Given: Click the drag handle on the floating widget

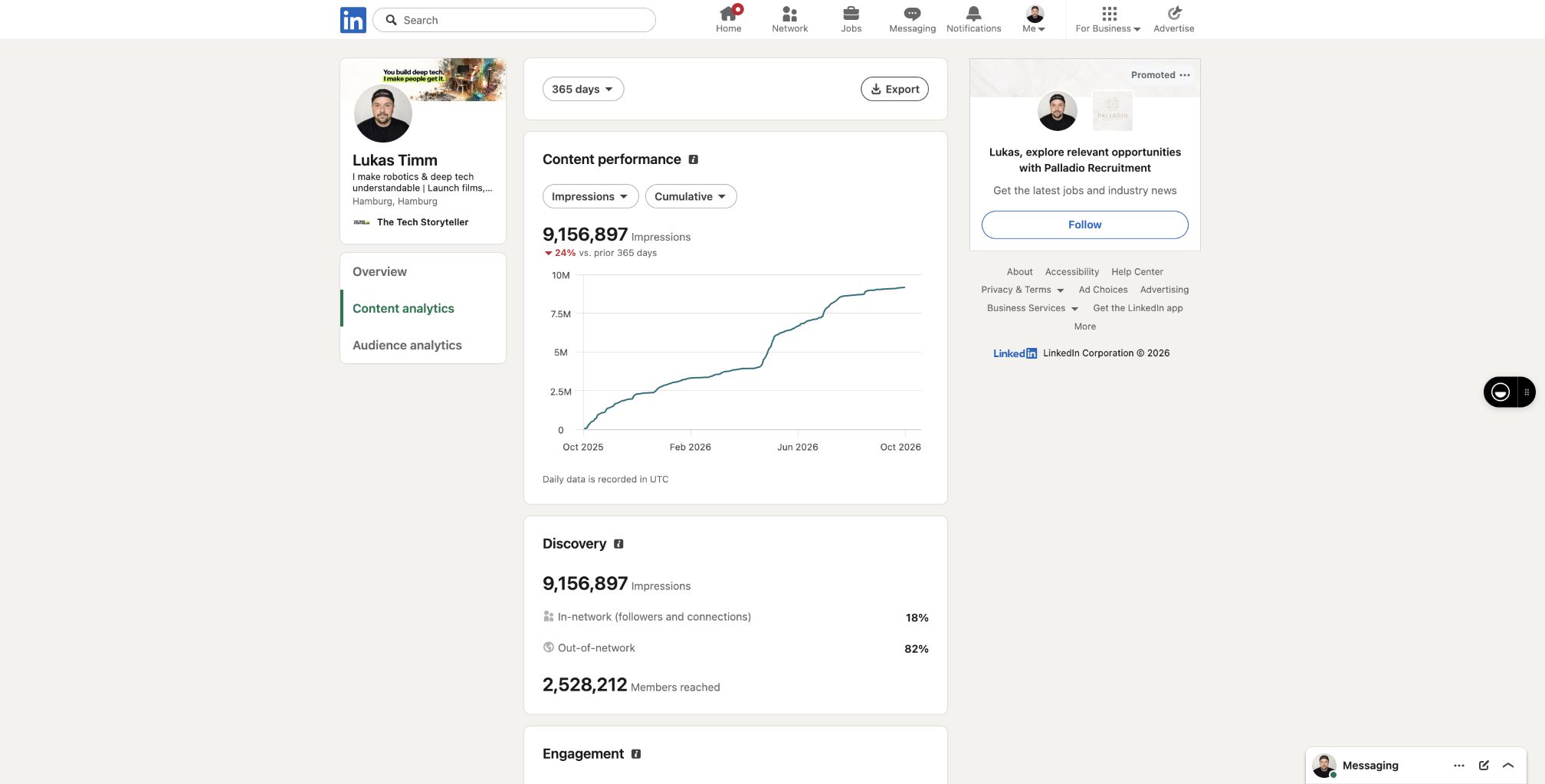Looking at the screenshot, I should pos(1526,392).
